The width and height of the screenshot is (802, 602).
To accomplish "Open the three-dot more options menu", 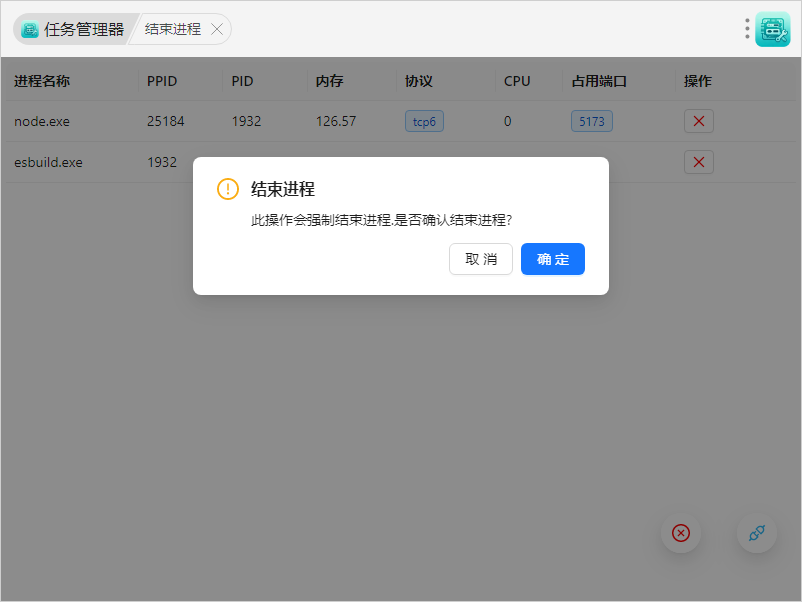I will 747,29.
